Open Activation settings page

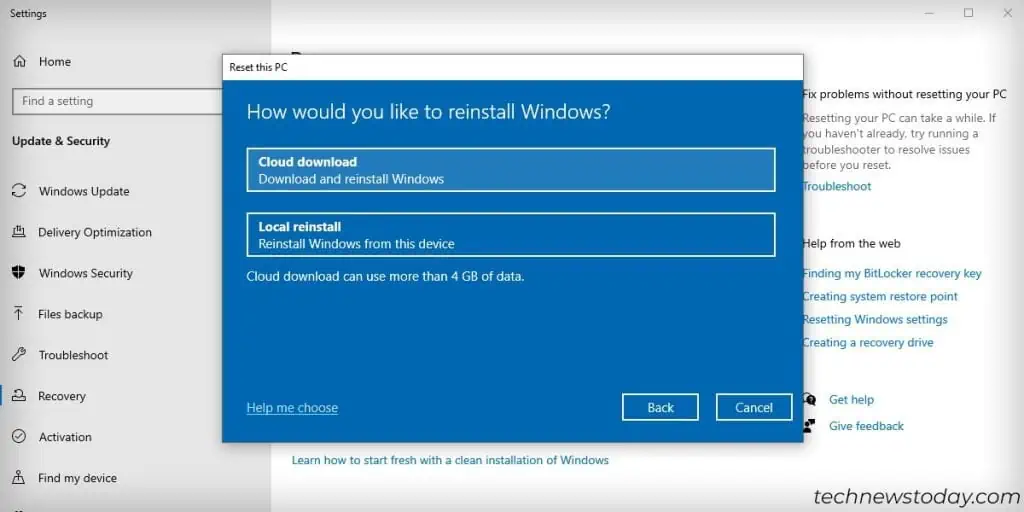(x=65, y=437)
